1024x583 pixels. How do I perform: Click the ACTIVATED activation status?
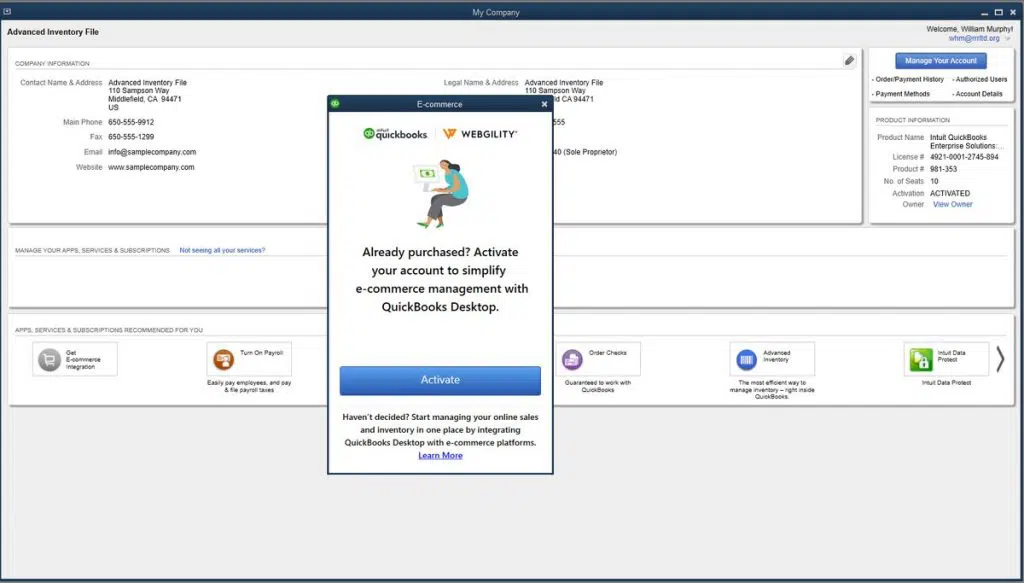click(950, 193)
